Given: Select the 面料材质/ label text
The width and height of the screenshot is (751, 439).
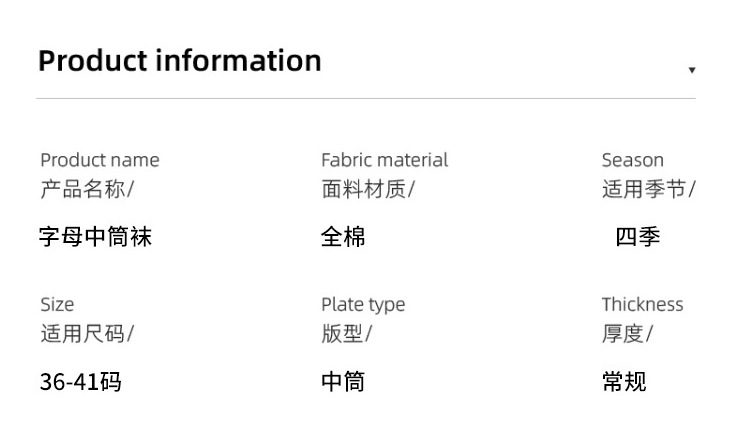Looking at the screenshot, I should 367,189.
